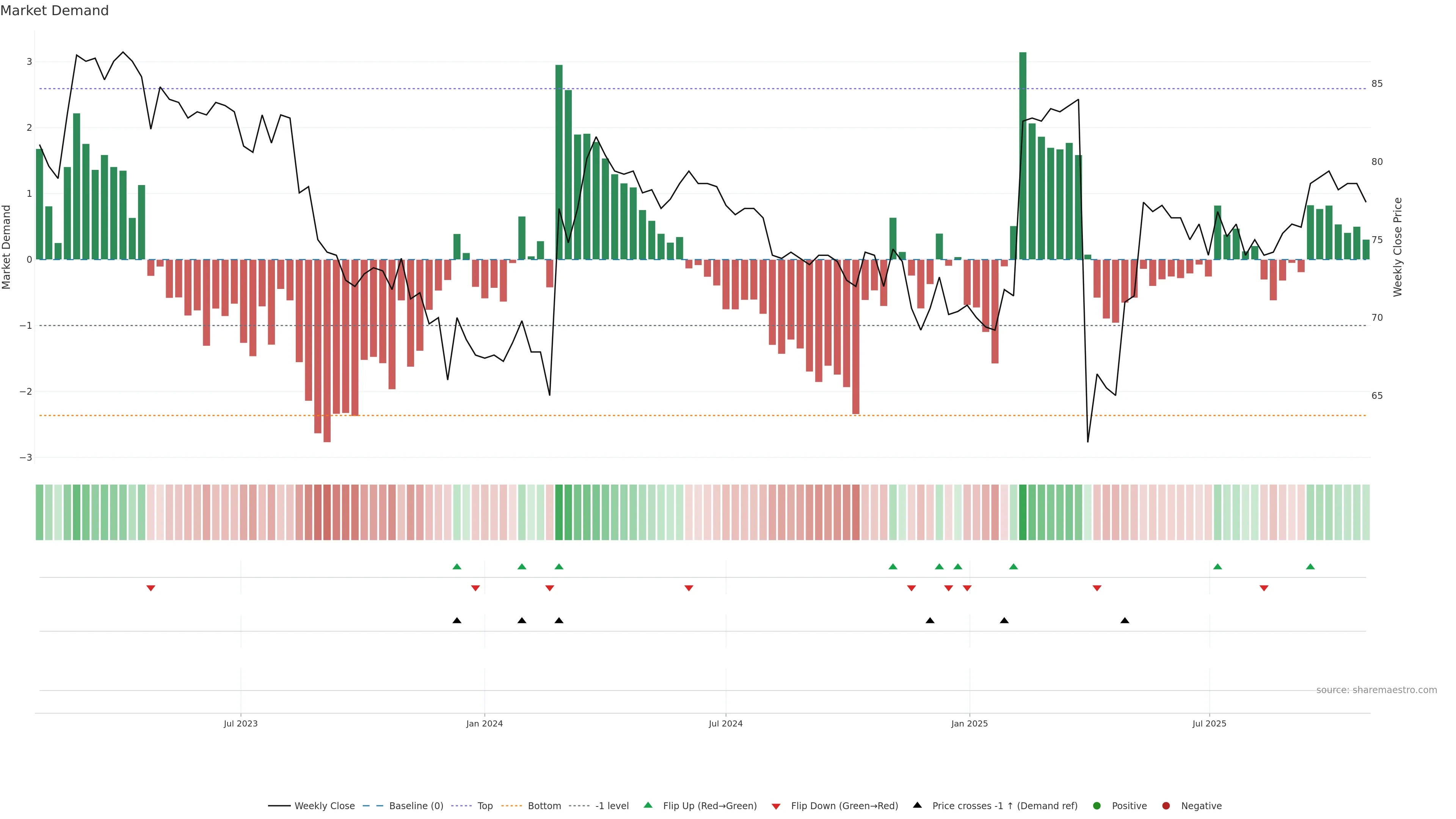Click the last black price-cross triangle marker
This screenshot has width=1456, height=819.
click(x=1125, y=621)
